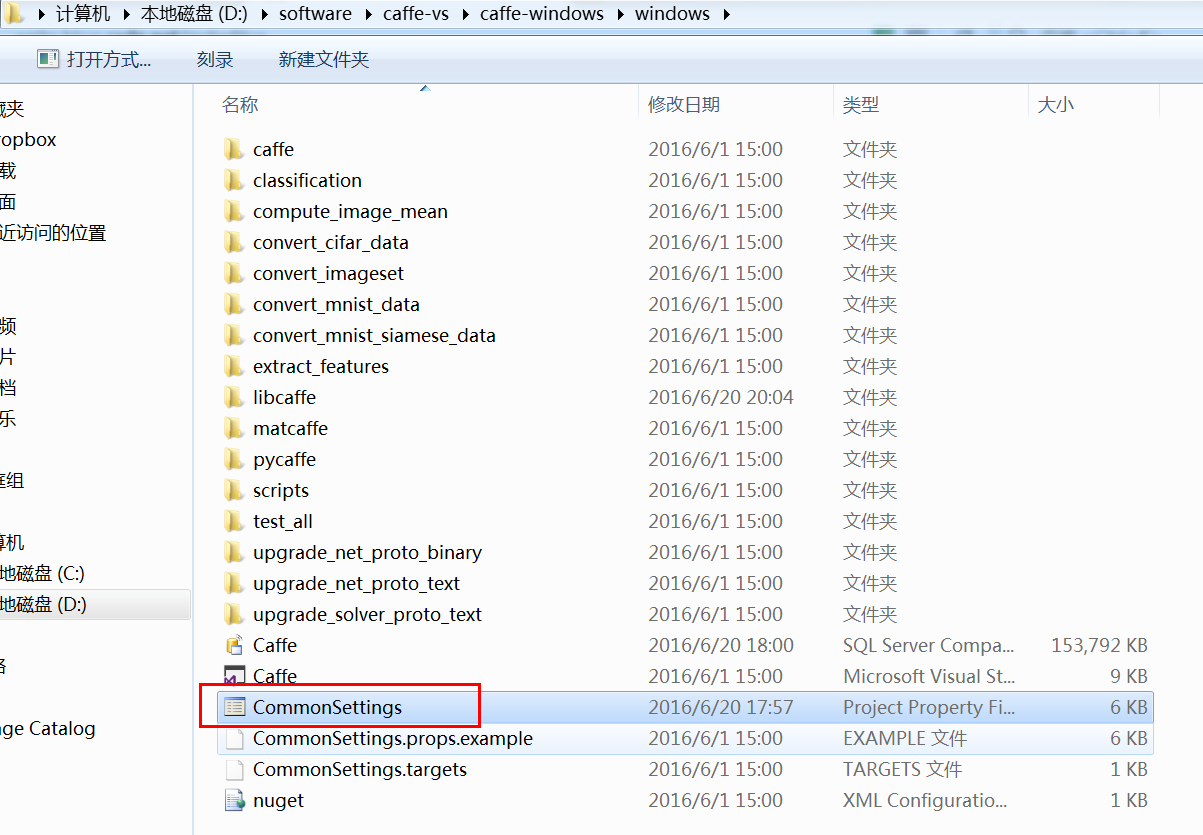Select the test_all folder icon
Image resolution: width=1203 pixels, height=835 pixels.
point(234,521)
